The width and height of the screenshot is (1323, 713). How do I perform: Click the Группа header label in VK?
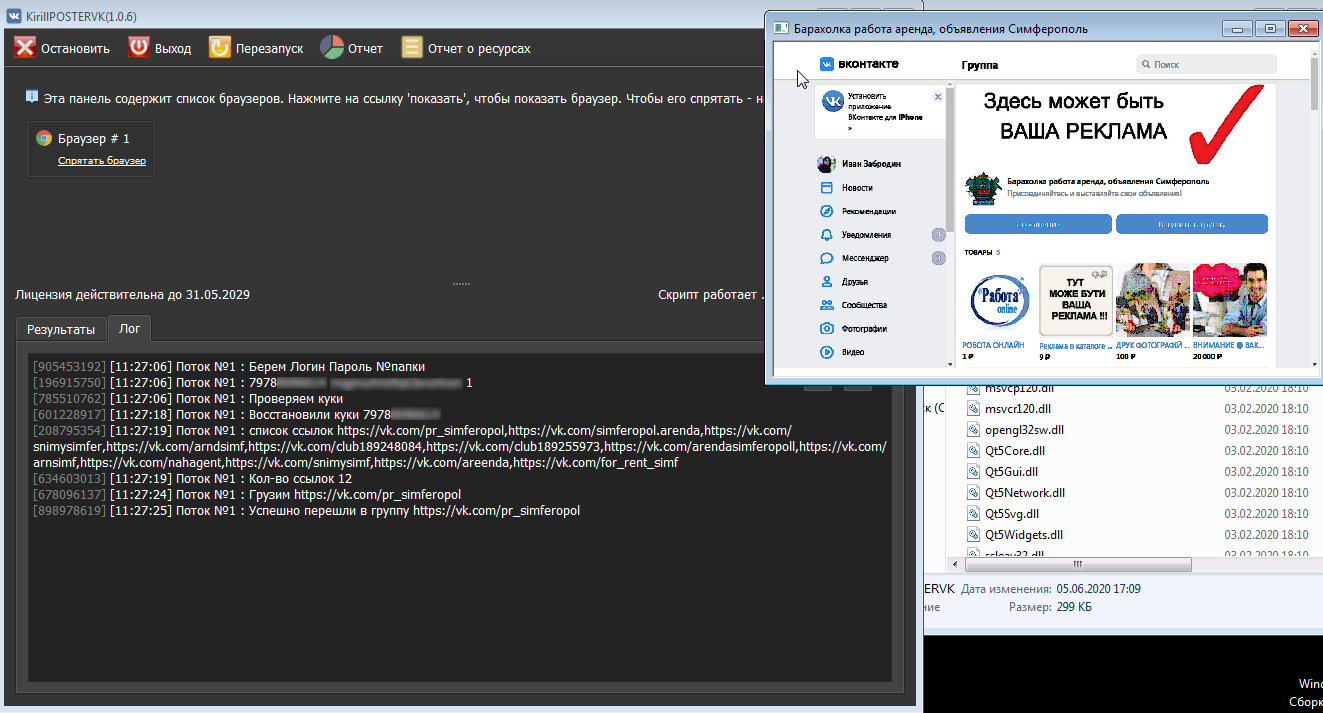point(980,65)
